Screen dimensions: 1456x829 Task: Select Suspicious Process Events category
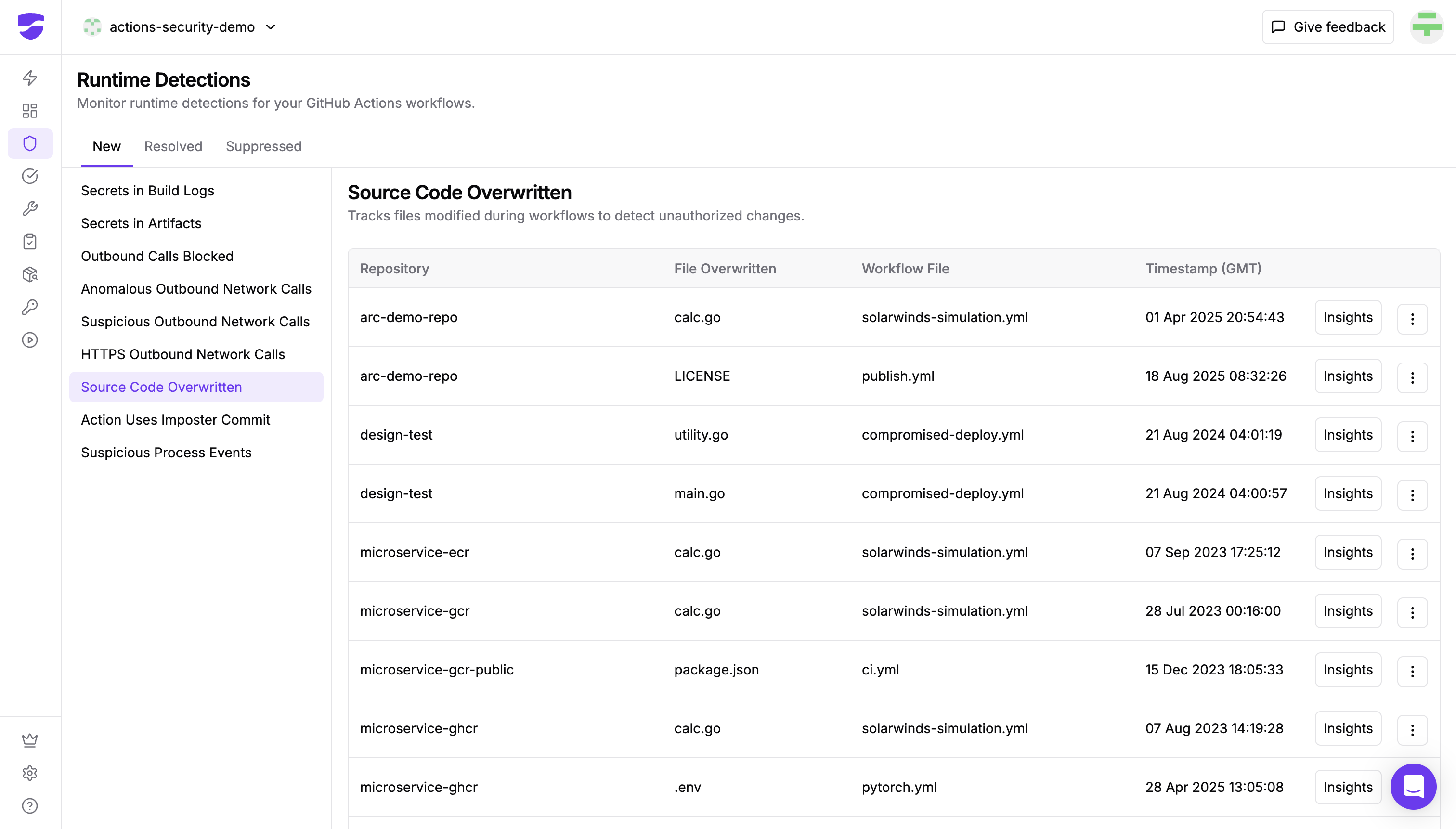[x=166, y=452]
